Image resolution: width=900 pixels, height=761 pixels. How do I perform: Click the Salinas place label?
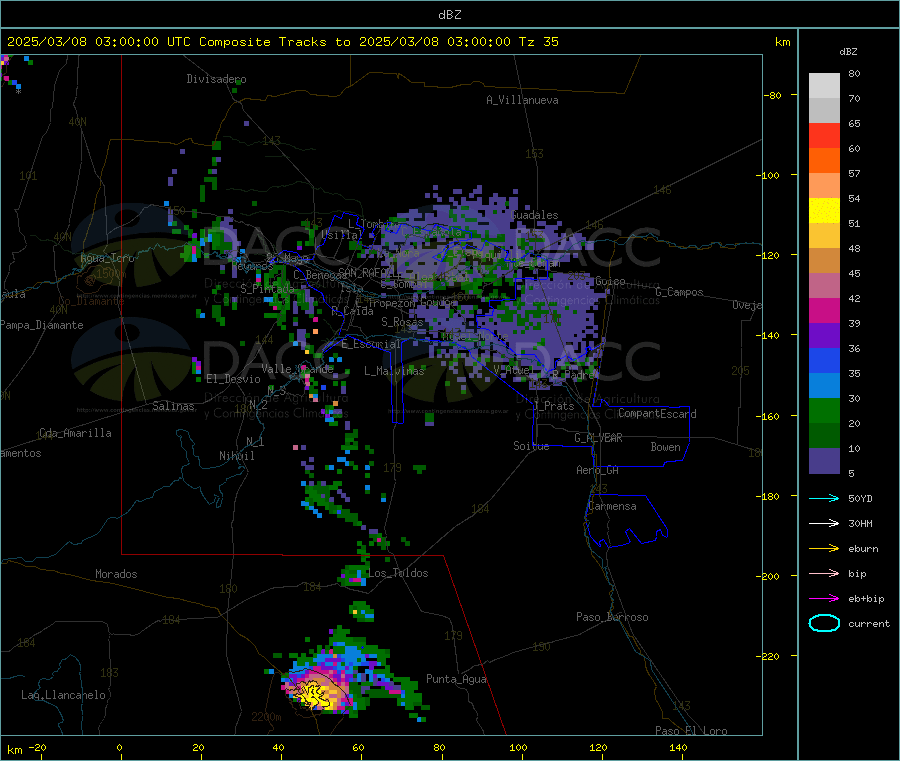point(173,406)
